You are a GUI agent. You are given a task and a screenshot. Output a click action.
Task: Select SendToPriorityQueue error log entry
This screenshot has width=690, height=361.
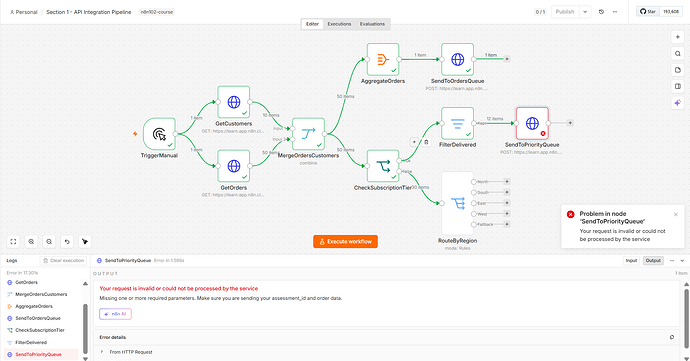[x=41, y=354]
